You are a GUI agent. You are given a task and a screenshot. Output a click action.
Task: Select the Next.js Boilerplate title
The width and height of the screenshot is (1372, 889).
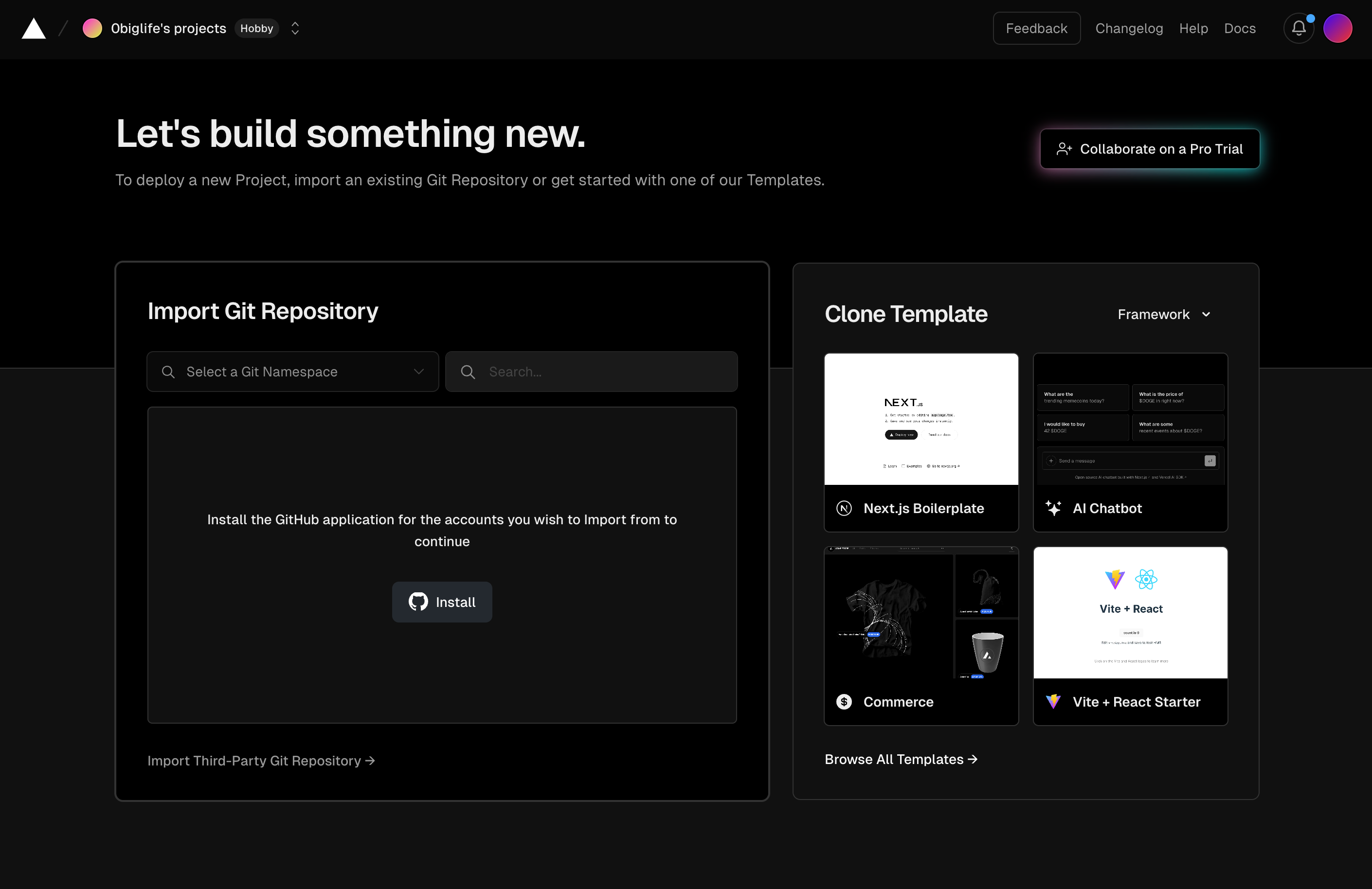click(x=923, y=508)
